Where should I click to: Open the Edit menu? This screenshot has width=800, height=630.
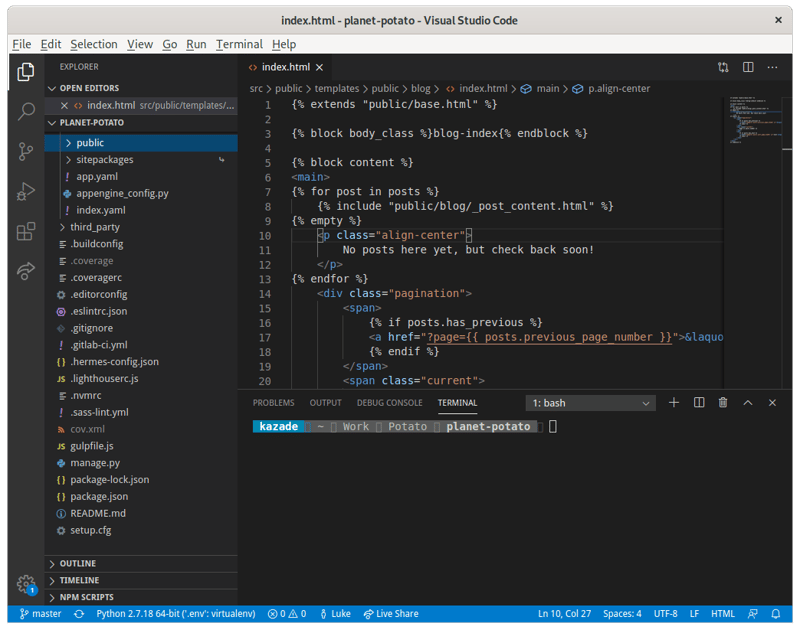point(51,44)
